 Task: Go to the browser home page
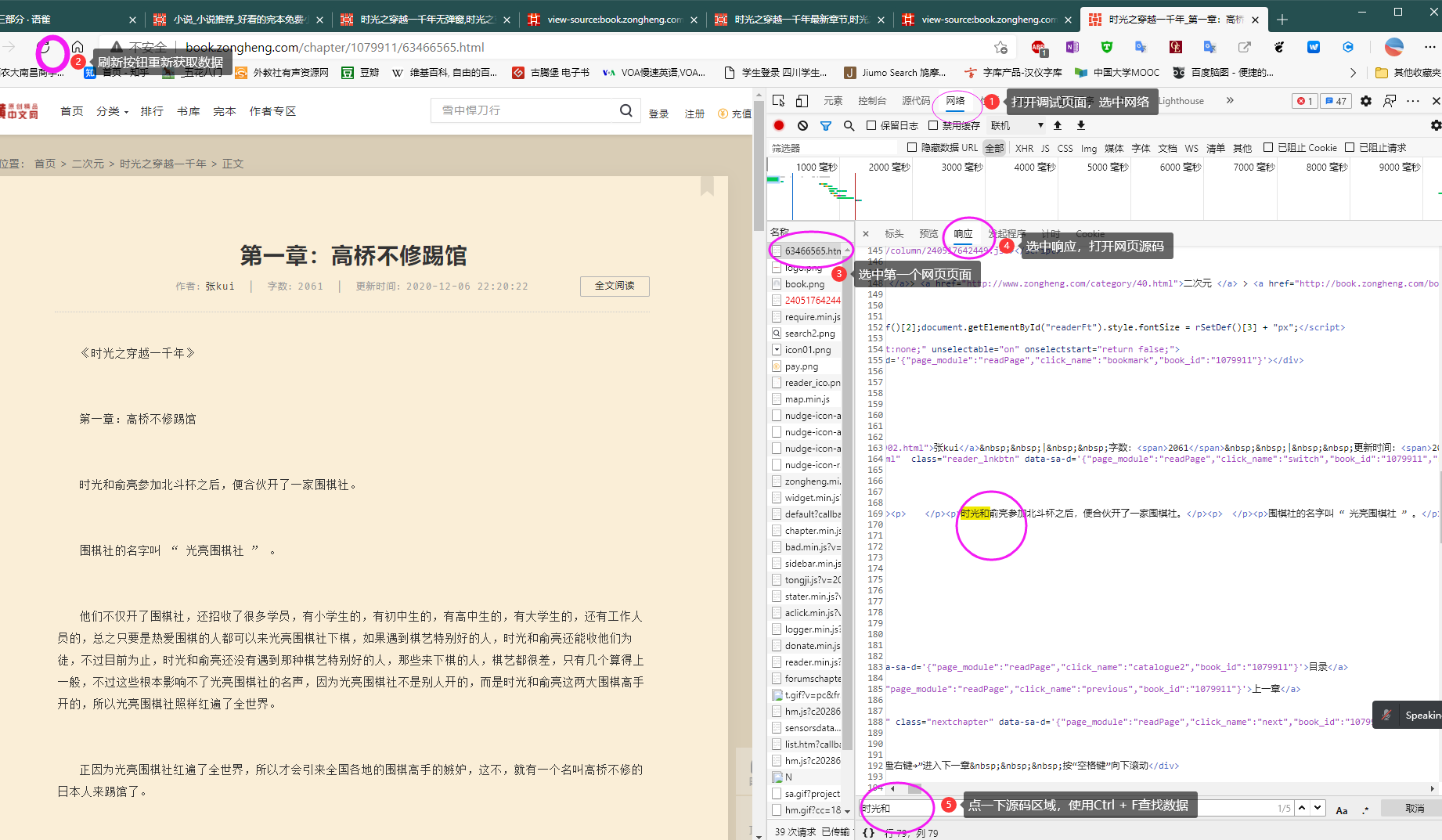pos(78,47)
